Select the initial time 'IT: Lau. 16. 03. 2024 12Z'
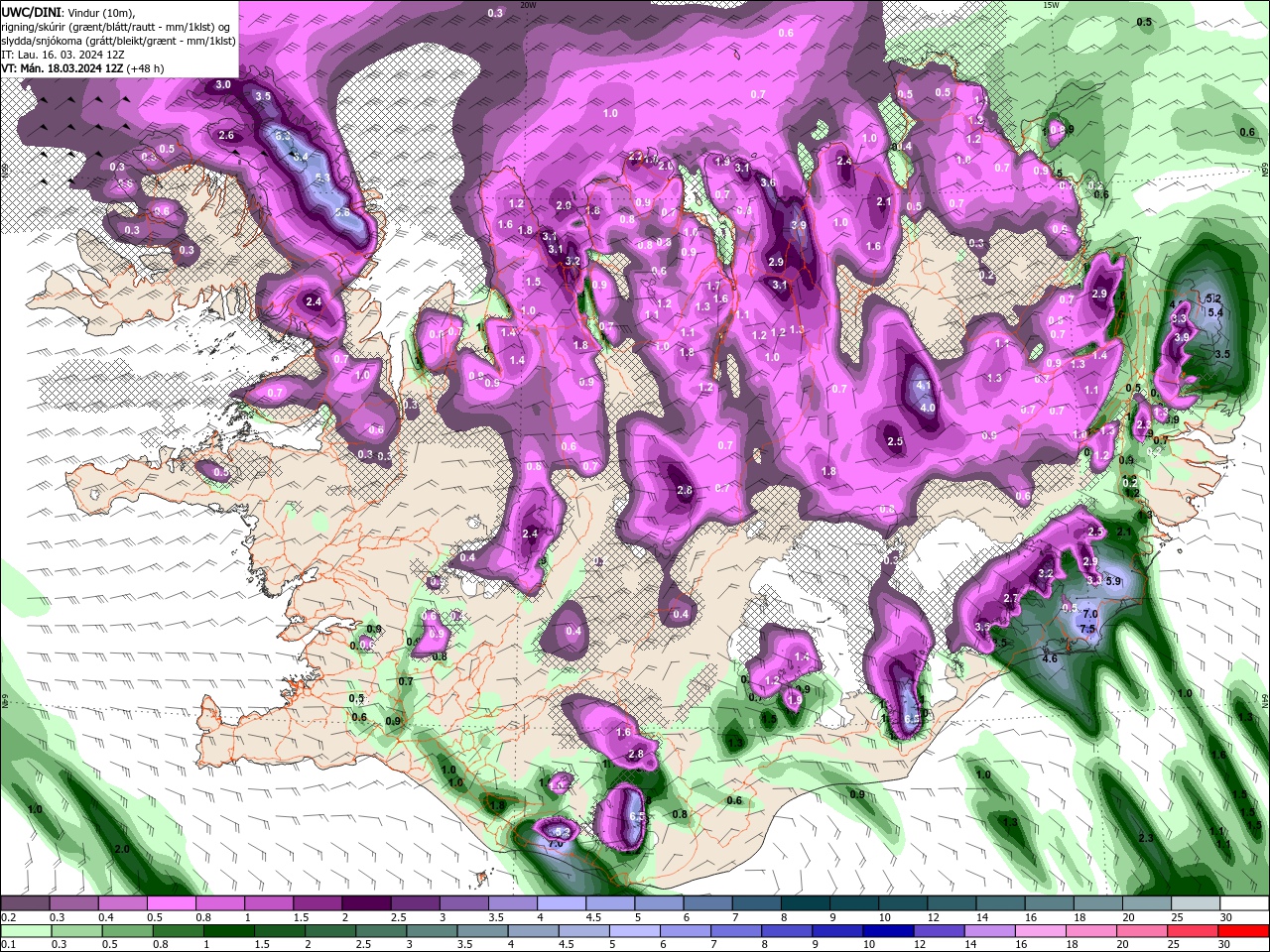 (x=63, y=55)
